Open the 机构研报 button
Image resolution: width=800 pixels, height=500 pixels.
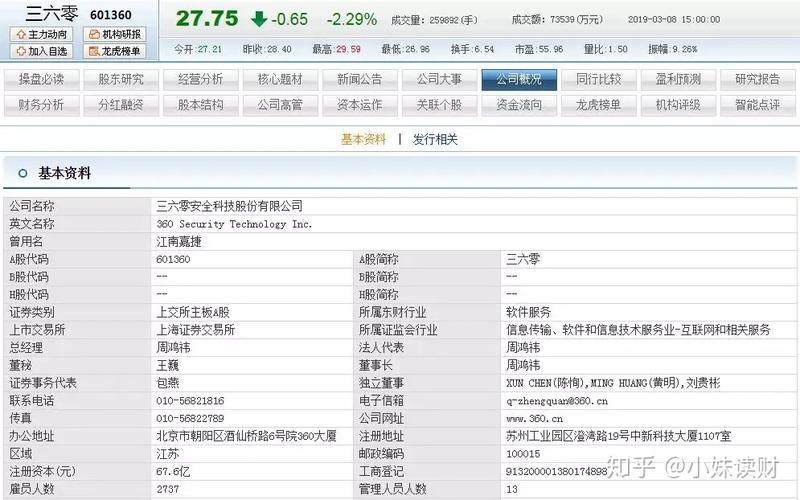point(115,34)
